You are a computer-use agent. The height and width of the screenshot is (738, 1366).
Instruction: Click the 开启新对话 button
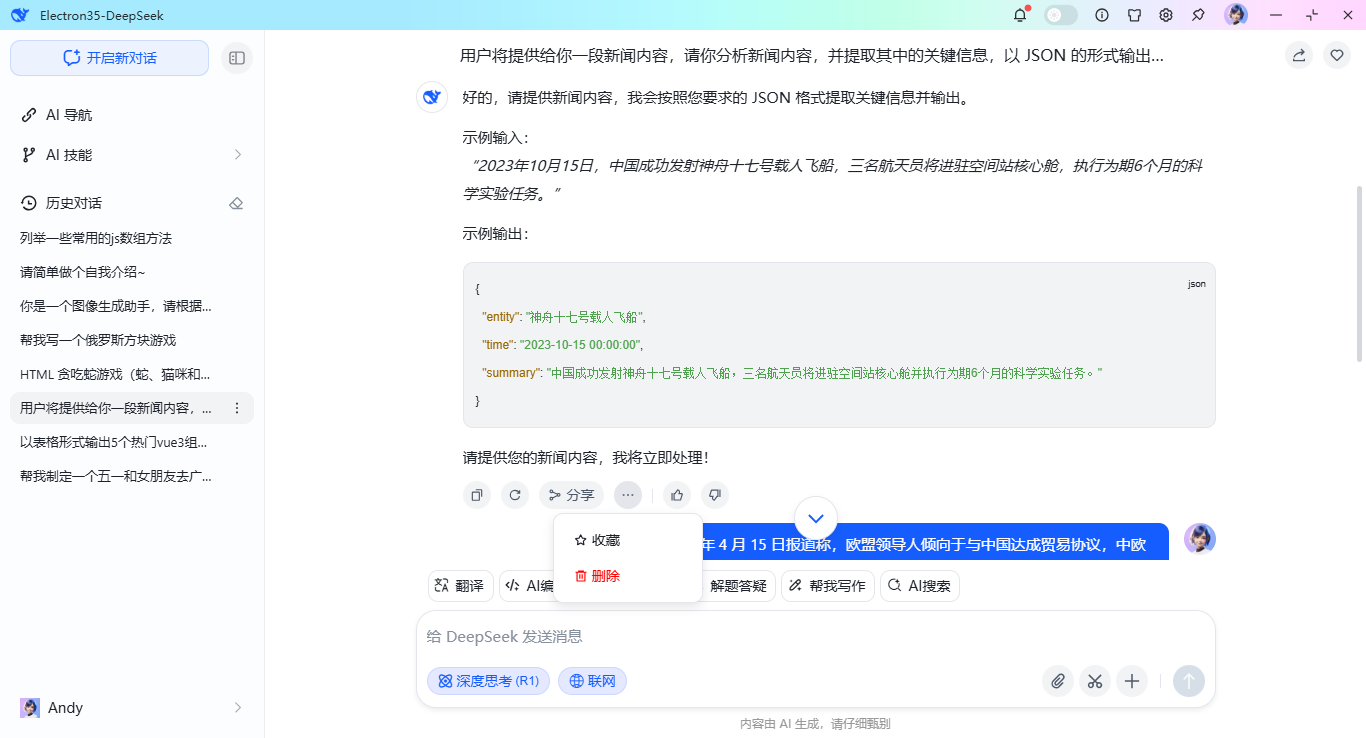tap(110, 58)
